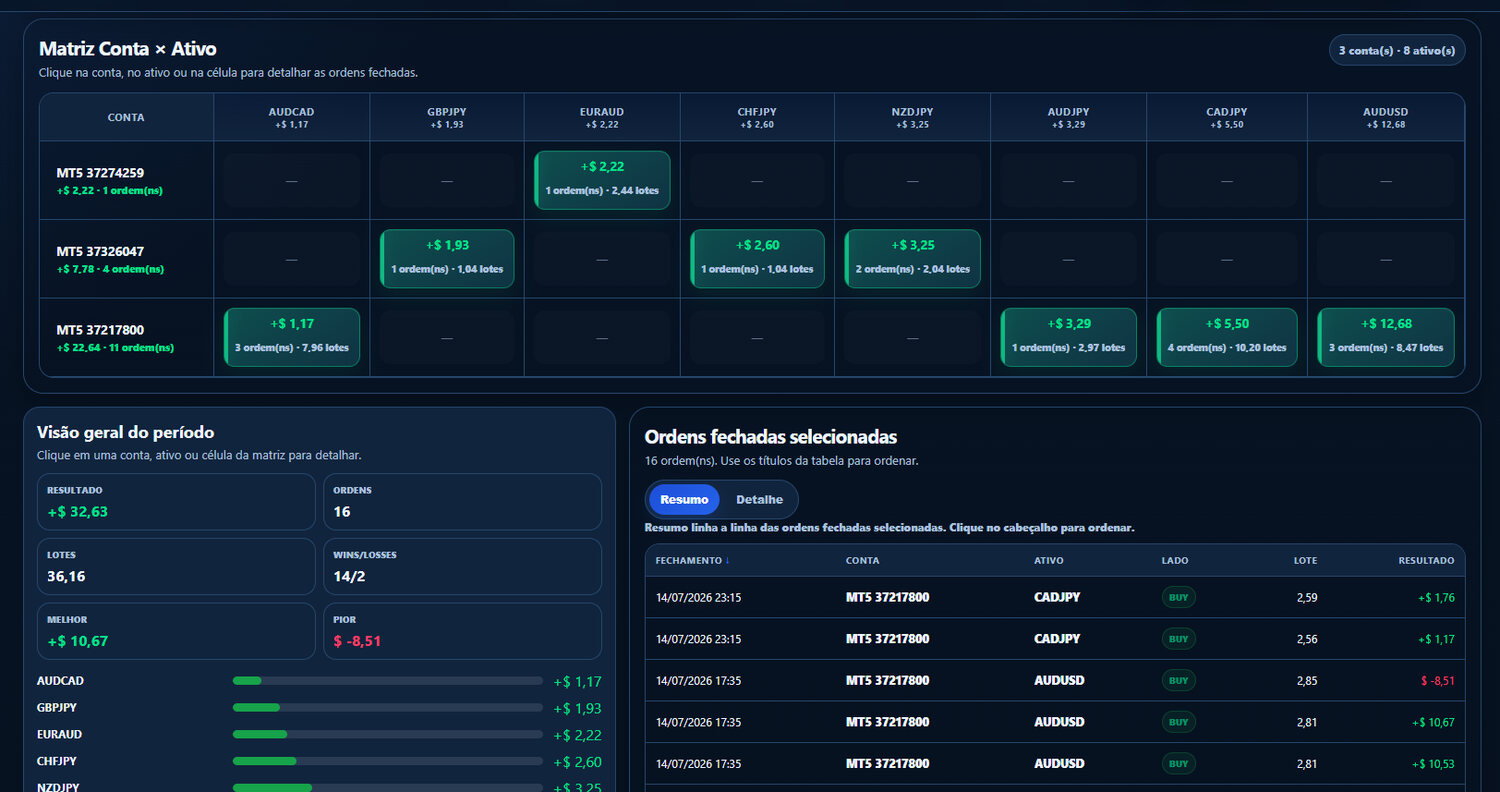Open account MT5 37274259 row
Image resolution: width=1500 pixels, height=792 pixels.
pos(126,180)
